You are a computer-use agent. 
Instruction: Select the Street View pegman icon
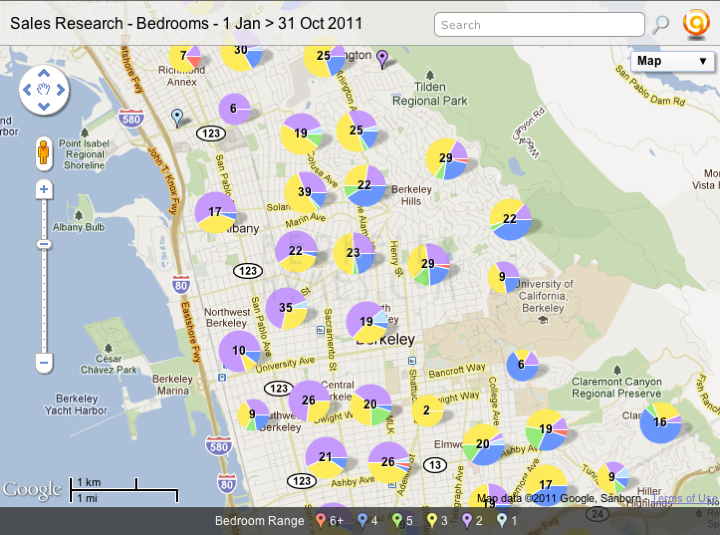click(44, 154)
